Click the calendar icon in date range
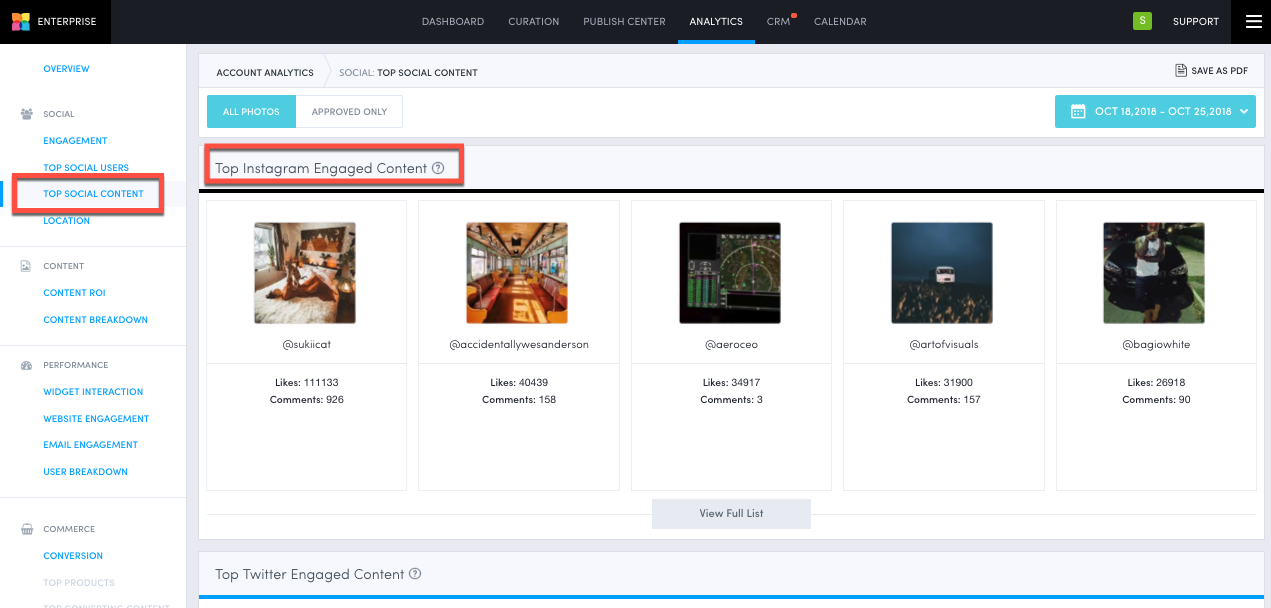1271x608 pixels. 1077,112
